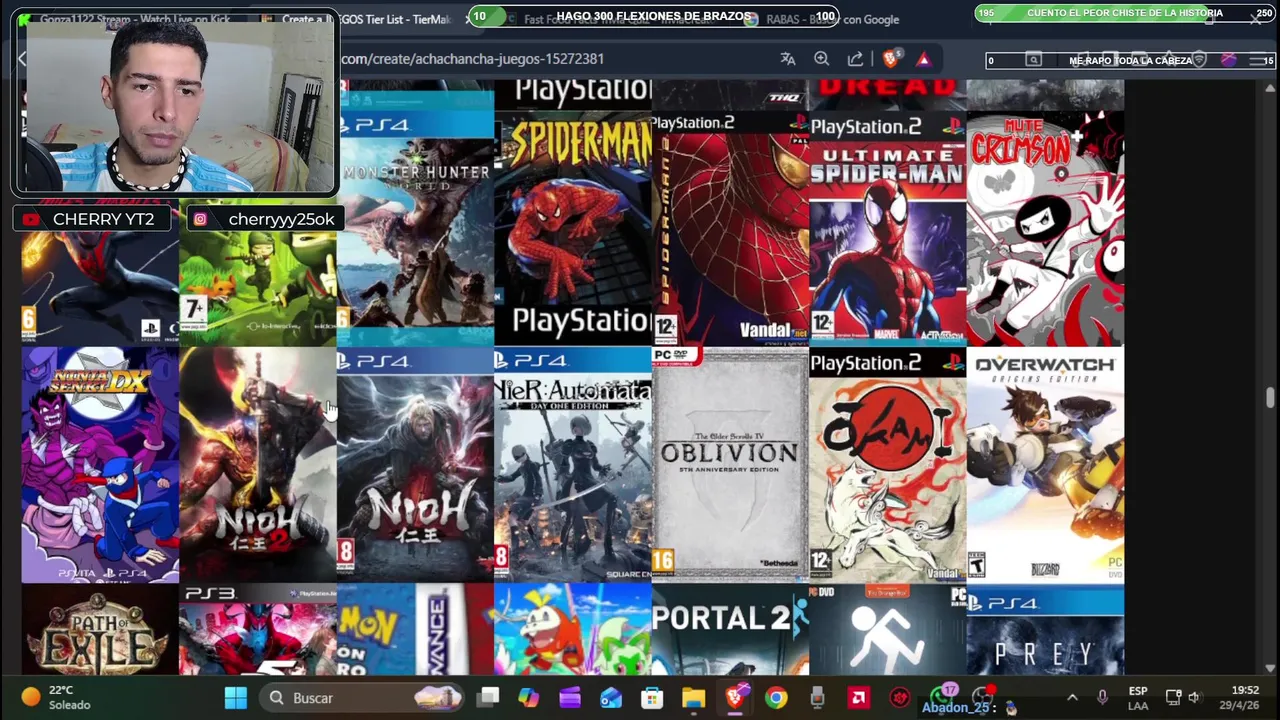Select the Nioh 2 cover

pos(258,465)
